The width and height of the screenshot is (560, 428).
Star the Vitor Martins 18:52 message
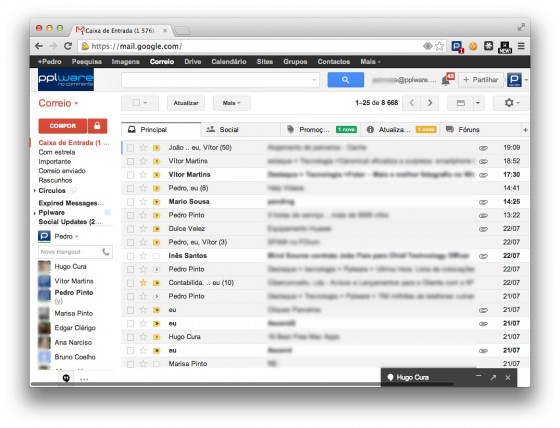(143, 161)
